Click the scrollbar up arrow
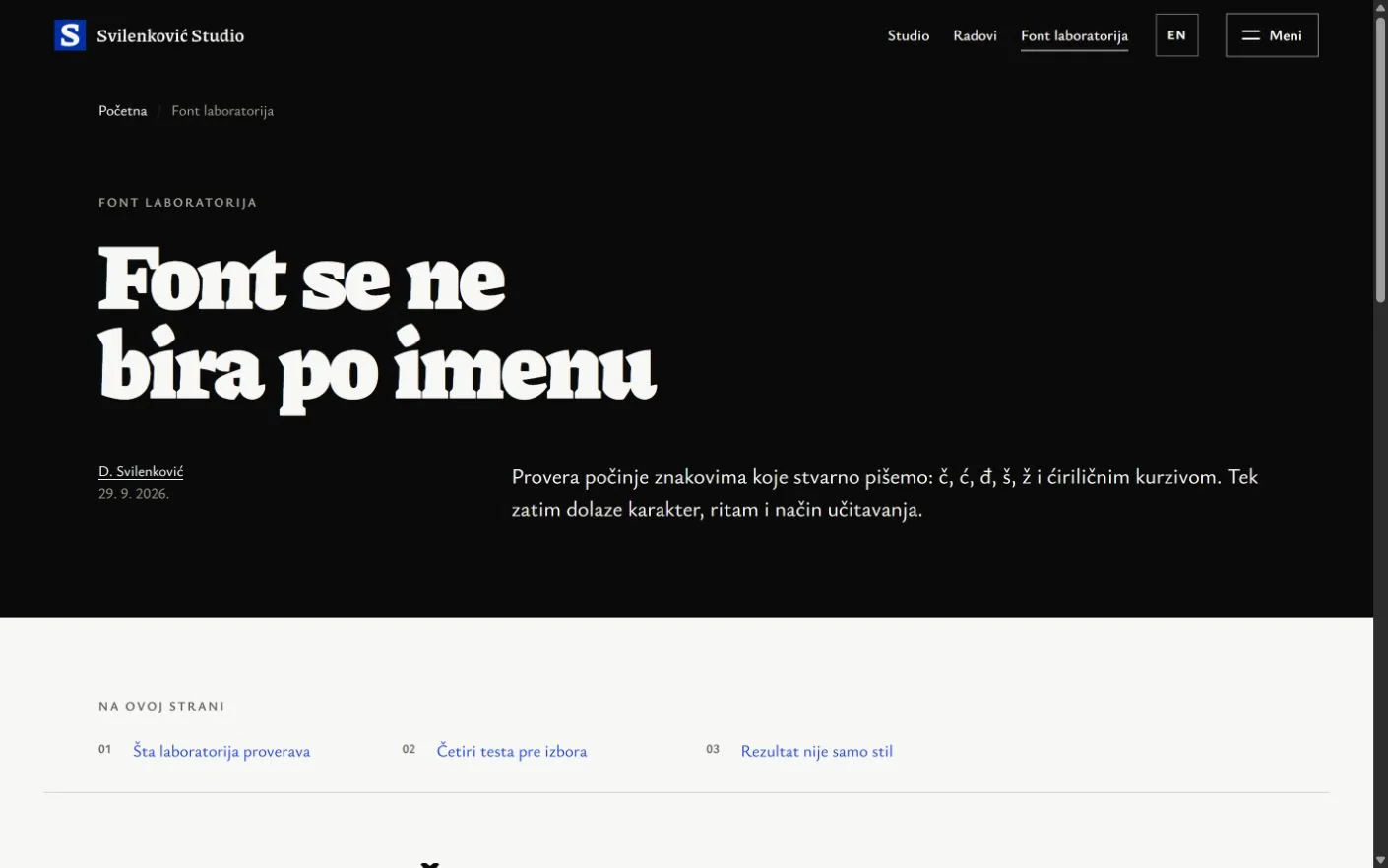Screen dimensions: 1388x868 (1380, 7)
